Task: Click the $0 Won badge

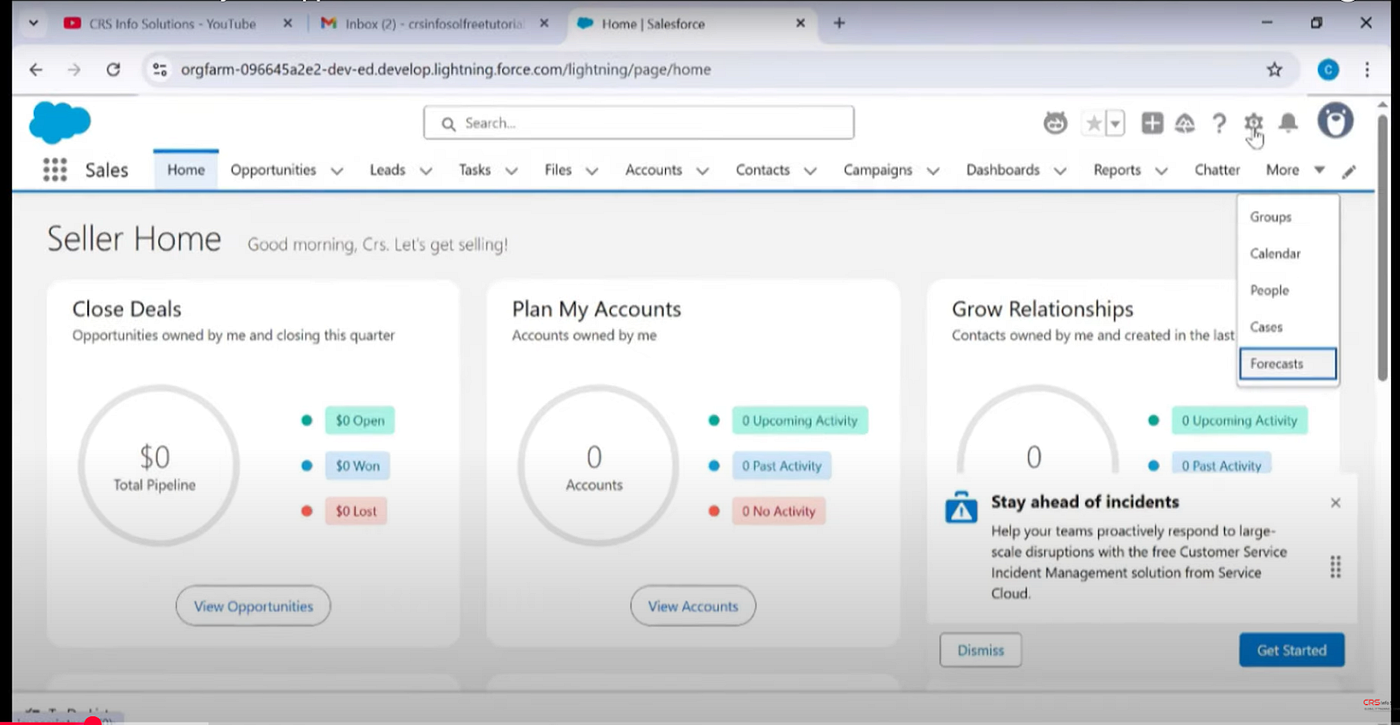Action: click(x=358, y=466)
